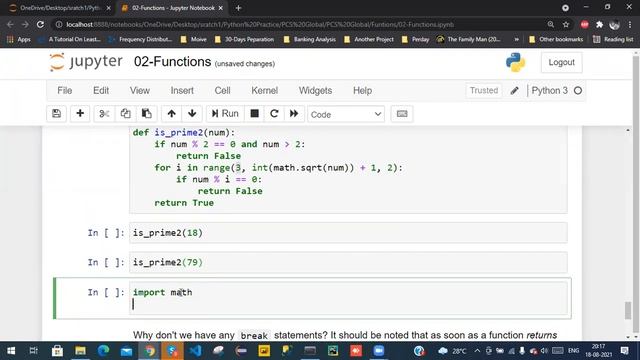Reload the browser page

click(x=40, y=24)
